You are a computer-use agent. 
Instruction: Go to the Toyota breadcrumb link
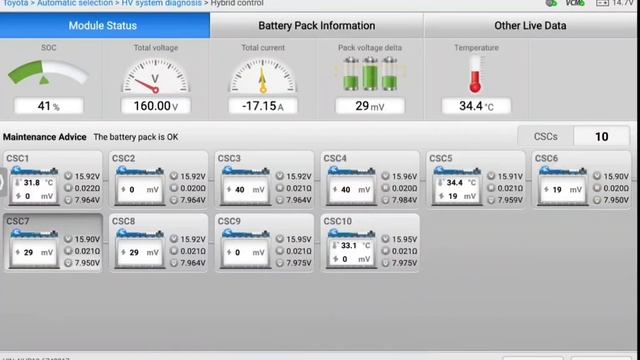click(16, 3)
